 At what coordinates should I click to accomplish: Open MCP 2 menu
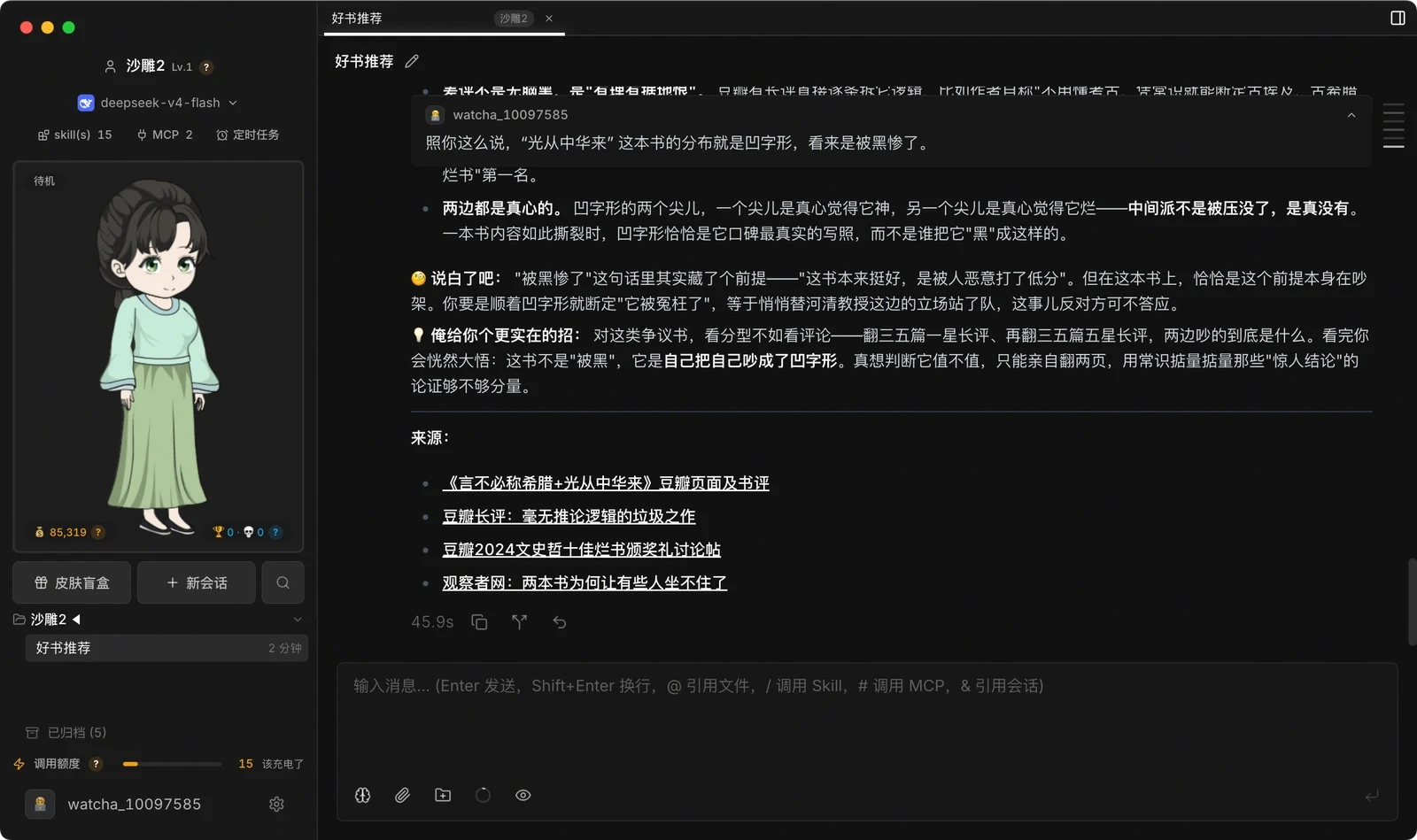[165, 135]
